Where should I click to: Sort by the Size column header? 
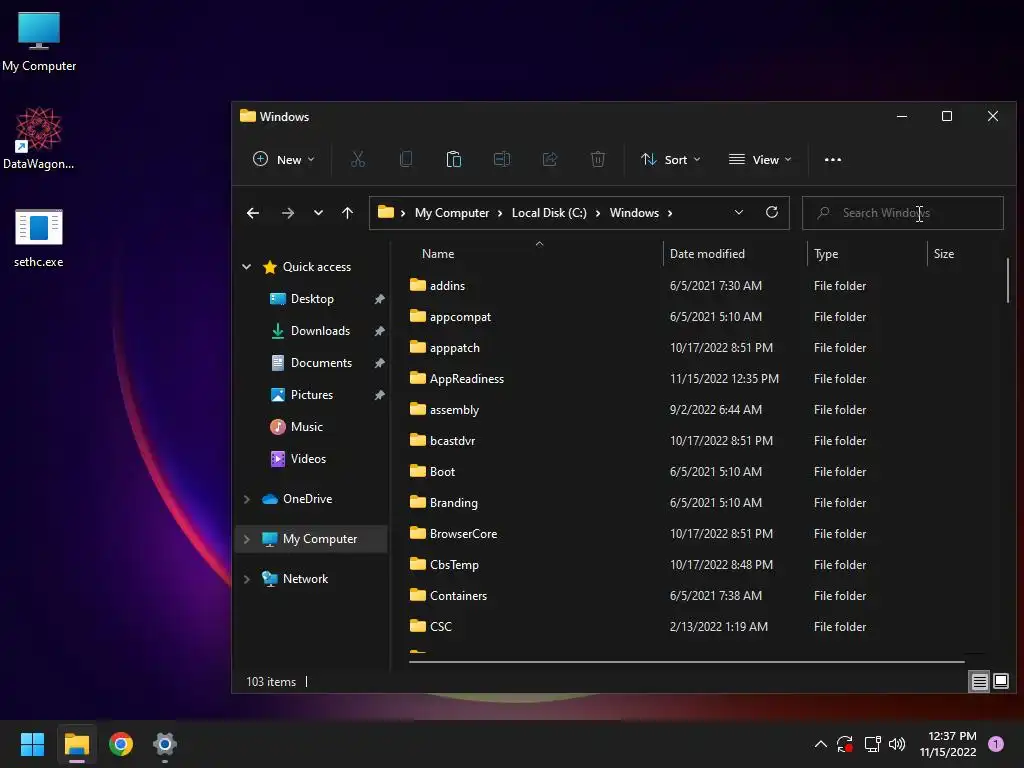[x=944, y=254]
